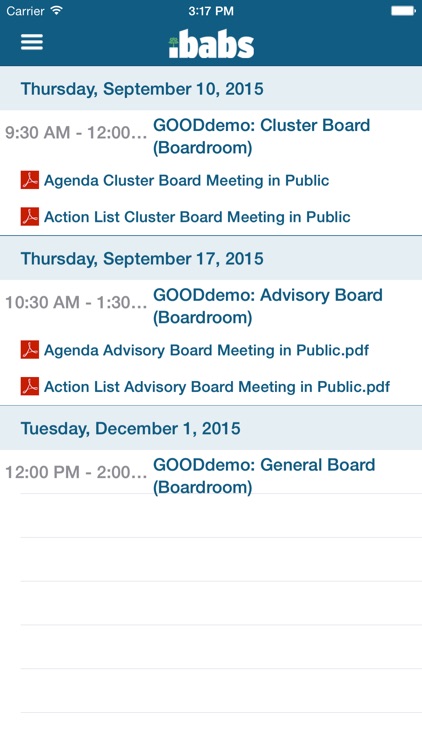The width and height of the screenshot is (422, 750).
Task: Tap the Tuesday, December 1, 2015 header
Action: coord(211,428)
